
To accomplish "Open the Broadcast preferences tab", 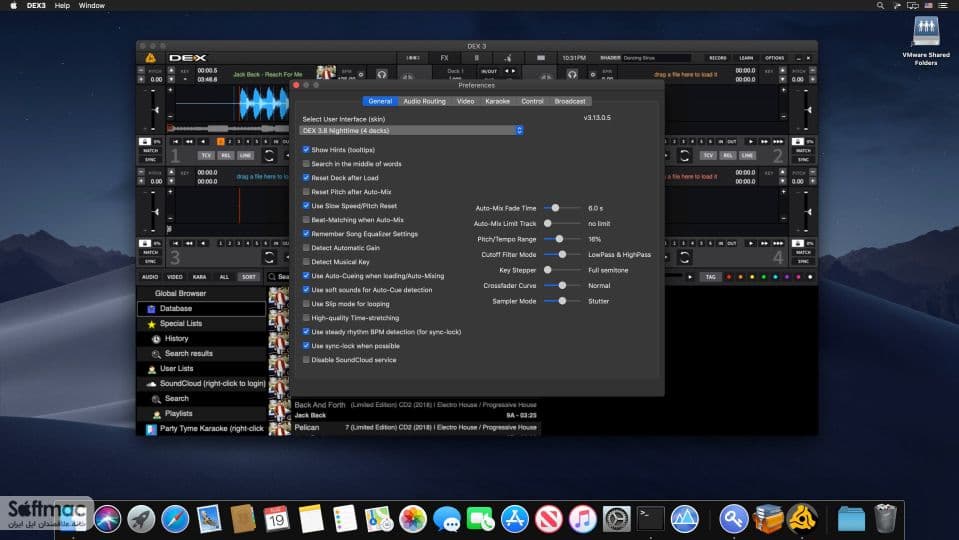I will 570,101.
